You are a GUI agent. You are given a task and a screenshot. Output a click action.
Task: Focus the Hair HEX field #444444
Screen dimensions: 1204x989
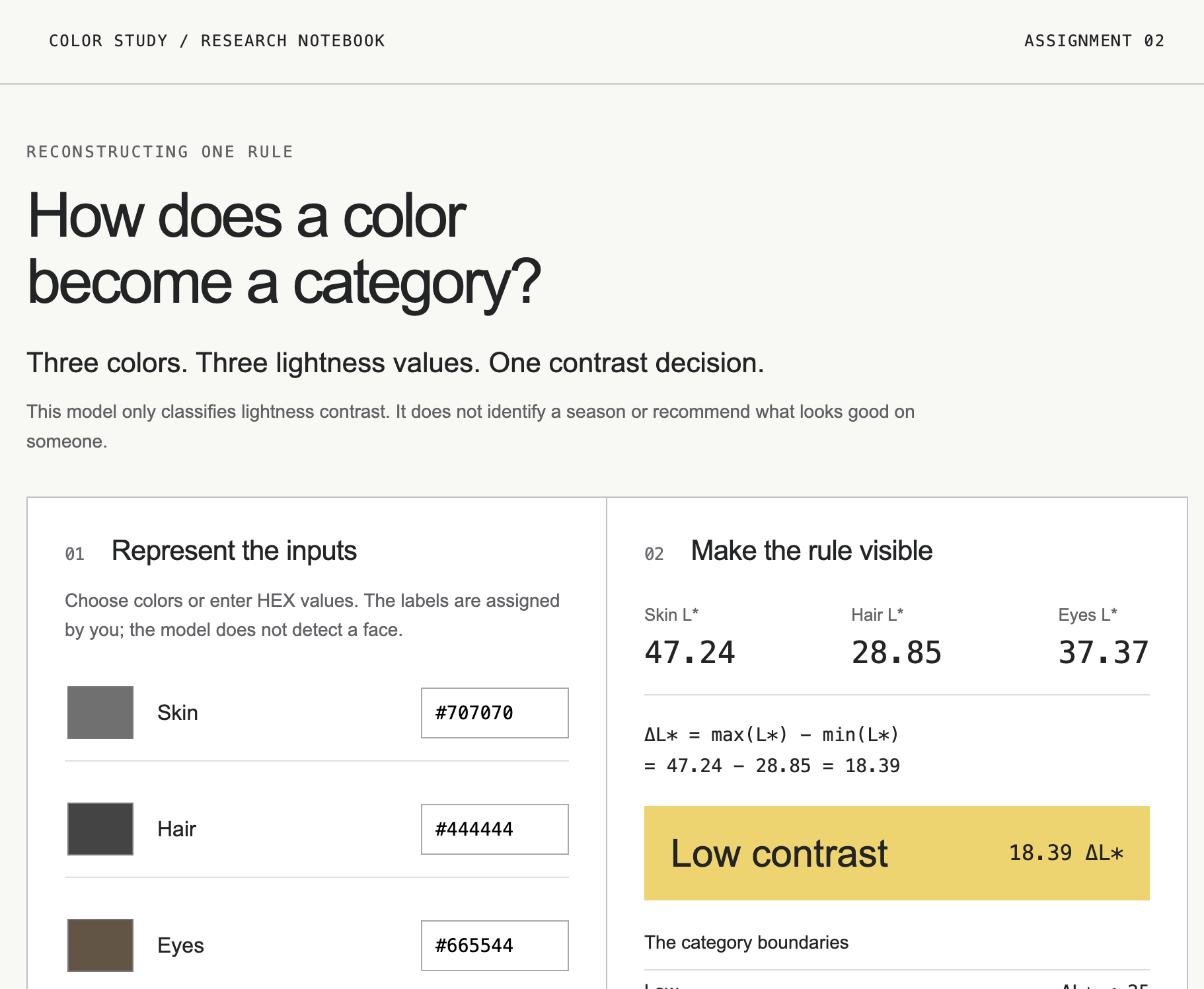pos(495,829)
